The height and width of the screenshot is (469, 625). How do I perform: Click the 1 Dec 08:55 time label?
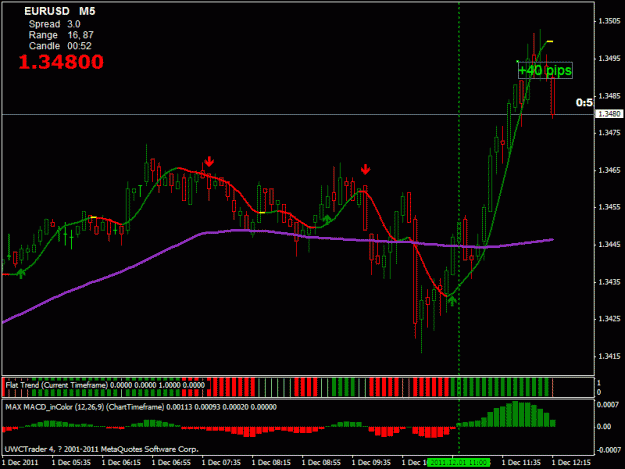(321, 463)
